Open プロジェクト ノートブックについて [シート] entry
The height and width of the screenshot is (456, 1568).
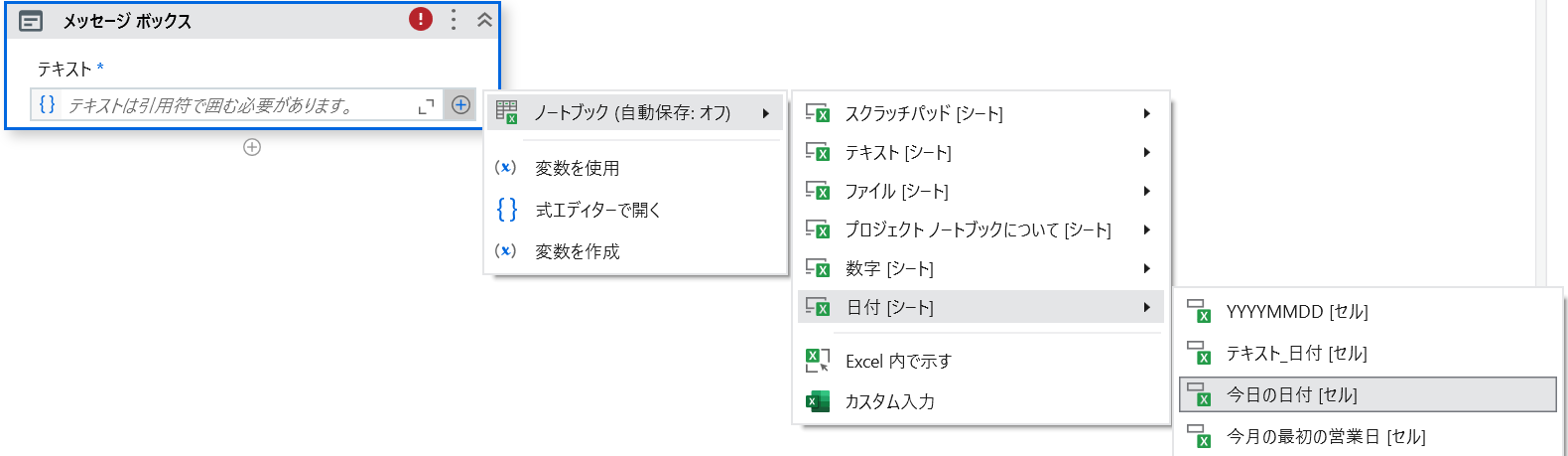pyautogui.click(x=977, y=229)
